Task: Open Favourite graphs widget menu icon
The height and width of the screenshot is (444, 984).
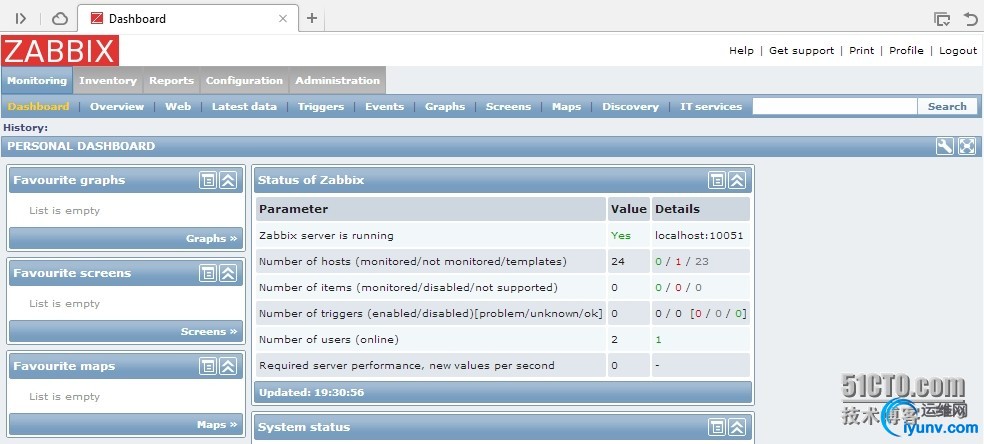Action: (x=208, y=181)
